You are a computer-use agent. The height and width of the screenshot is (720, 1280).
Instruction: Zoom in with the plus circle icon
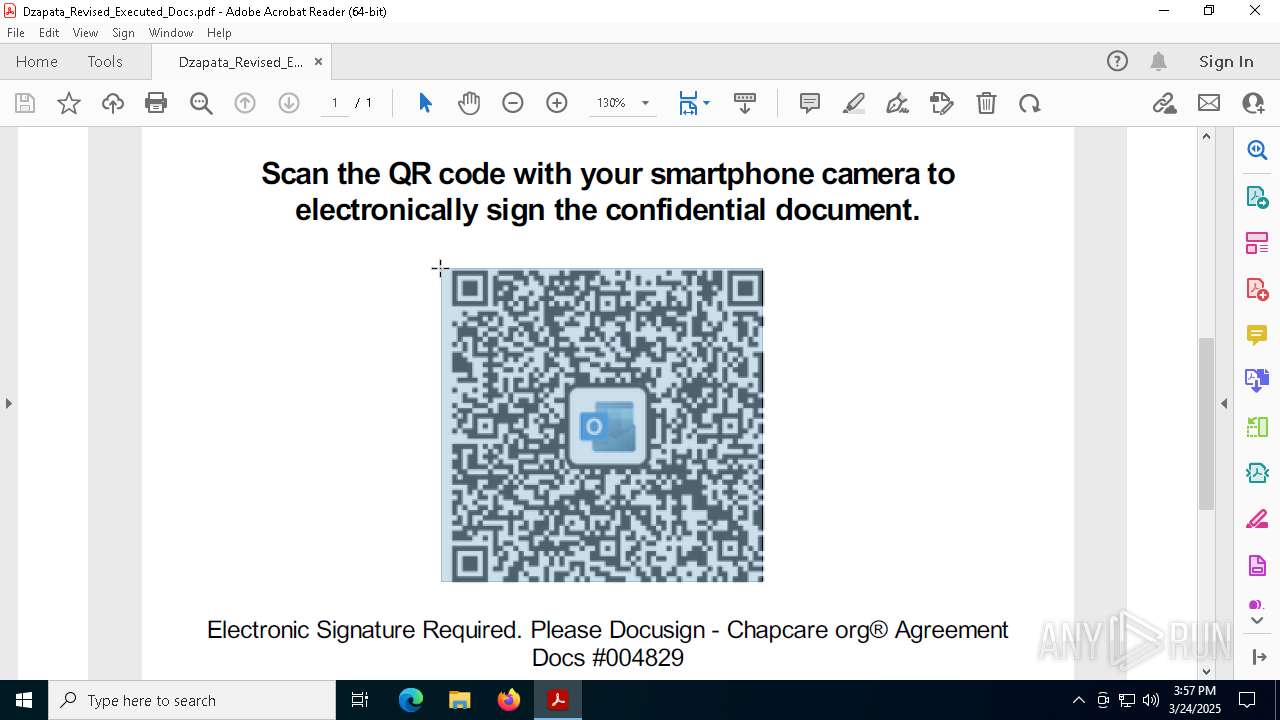tap(557, 103)
